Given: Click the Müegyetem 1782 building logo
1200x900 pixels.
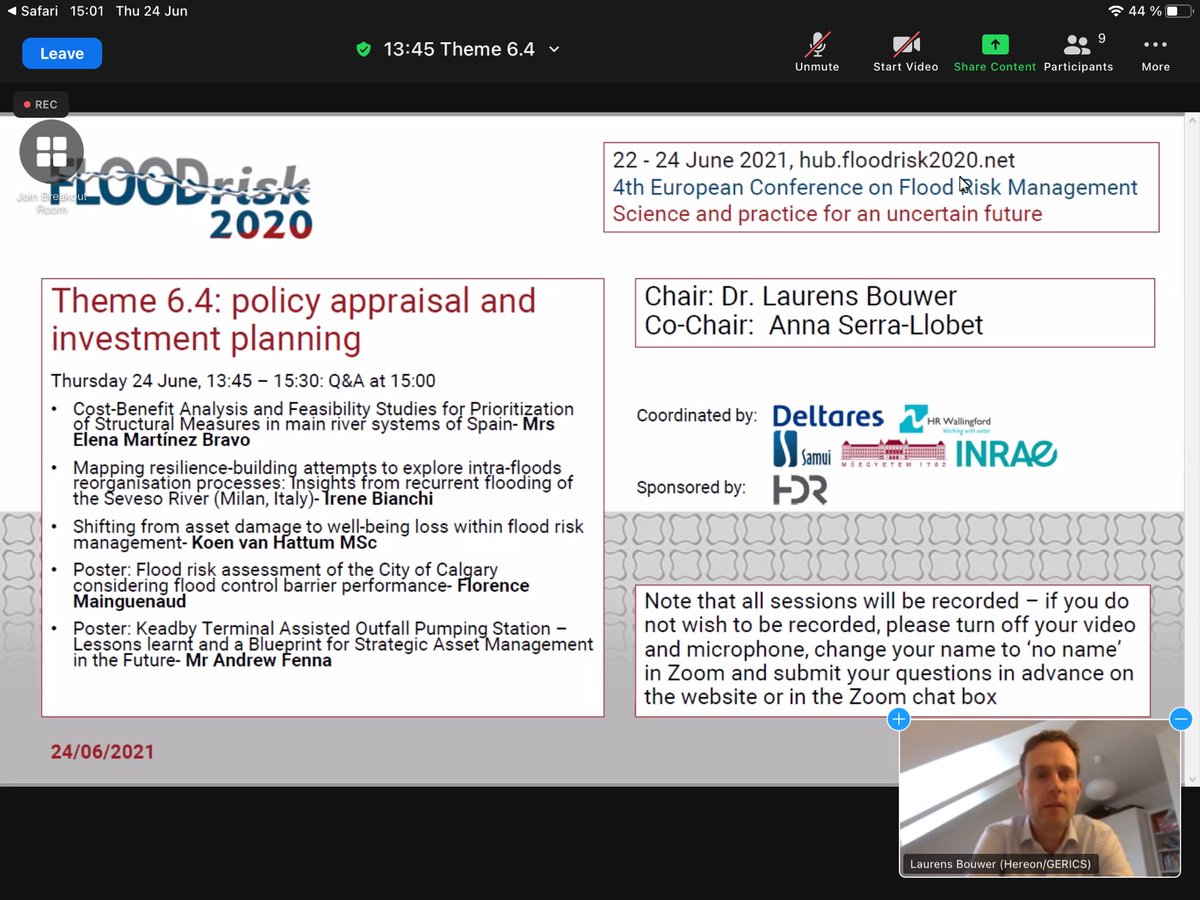Looking at the screenshot, I should [x=893, y=453].
